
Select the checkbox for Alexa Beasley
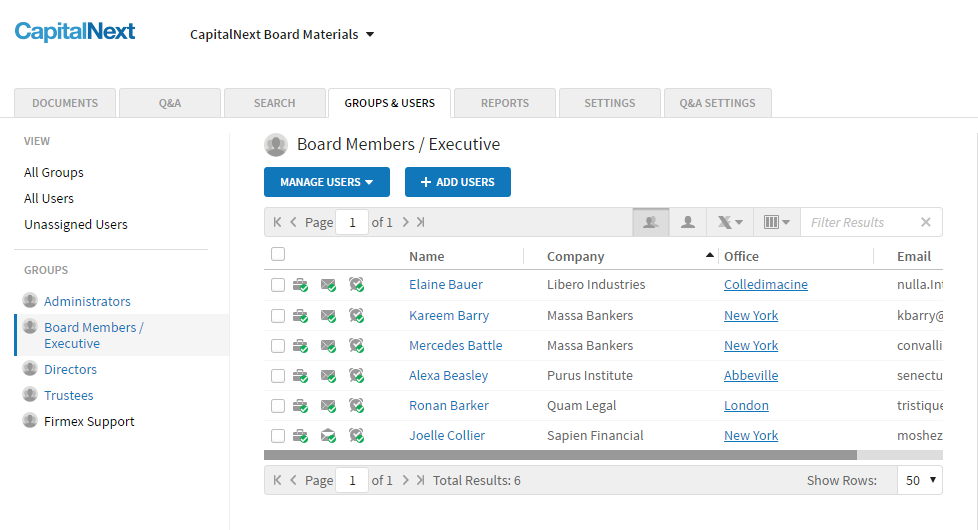[x=278, y=376]
